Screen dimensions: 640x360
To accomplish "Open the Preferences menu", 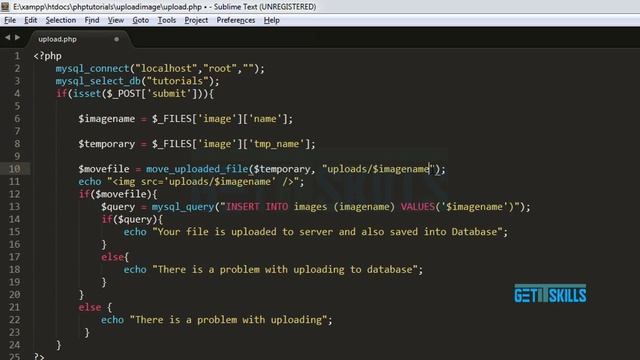I will click(x=236, y=20).
